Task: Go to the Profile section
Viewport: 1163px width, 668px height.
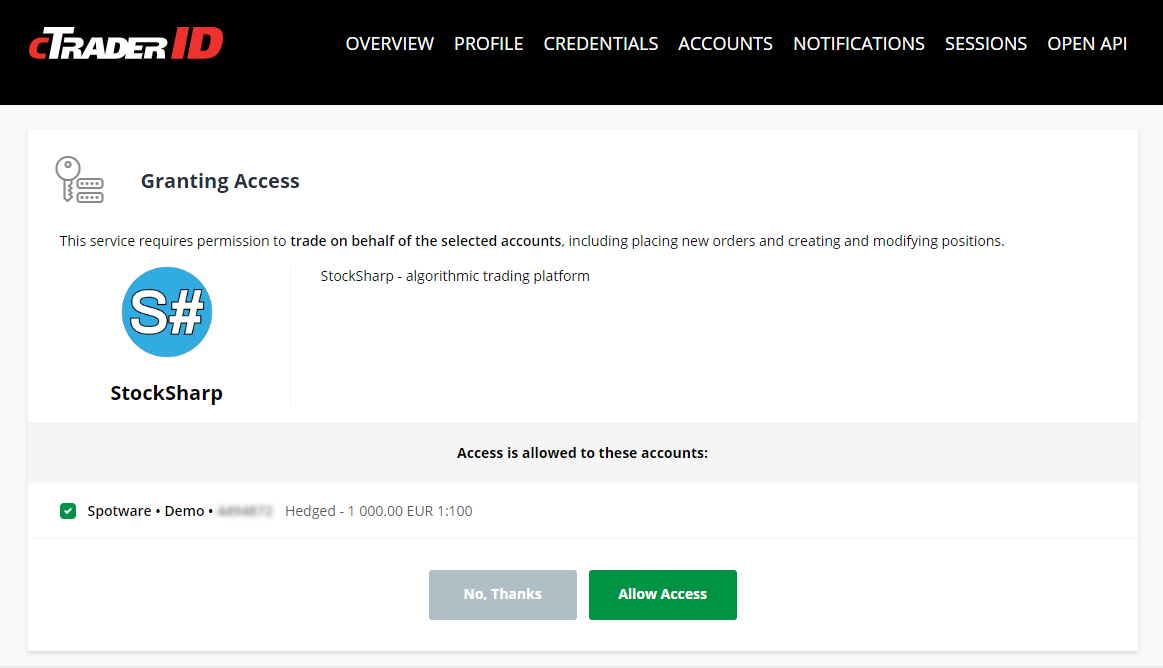Action: click(489, 44)
